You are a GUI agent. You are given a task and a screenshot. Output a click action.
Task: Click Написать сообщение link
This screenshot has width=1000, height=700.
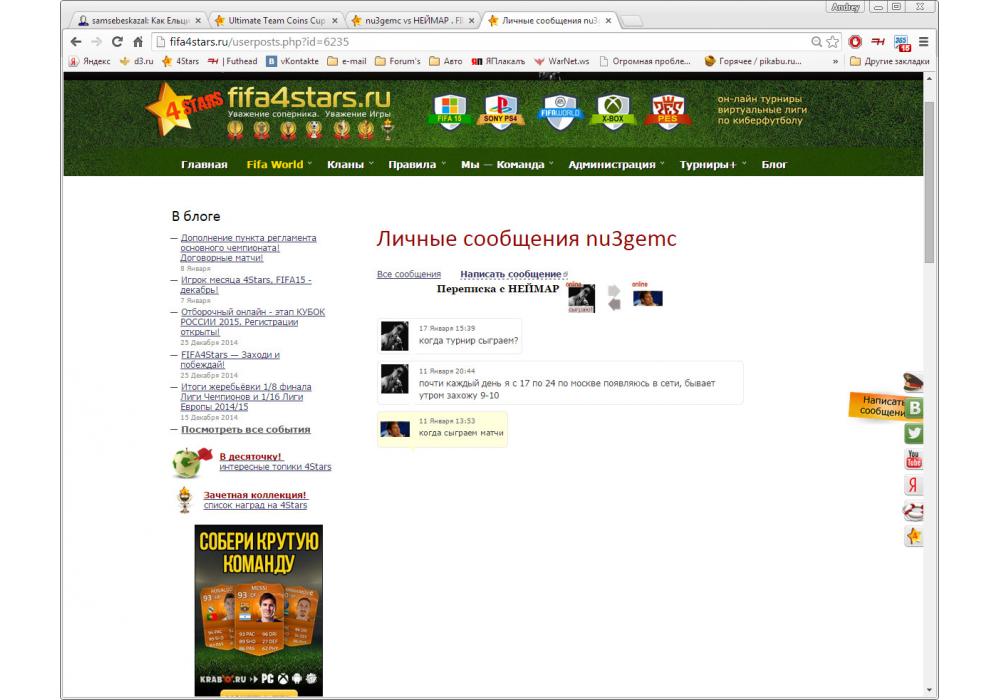point(511,274)
